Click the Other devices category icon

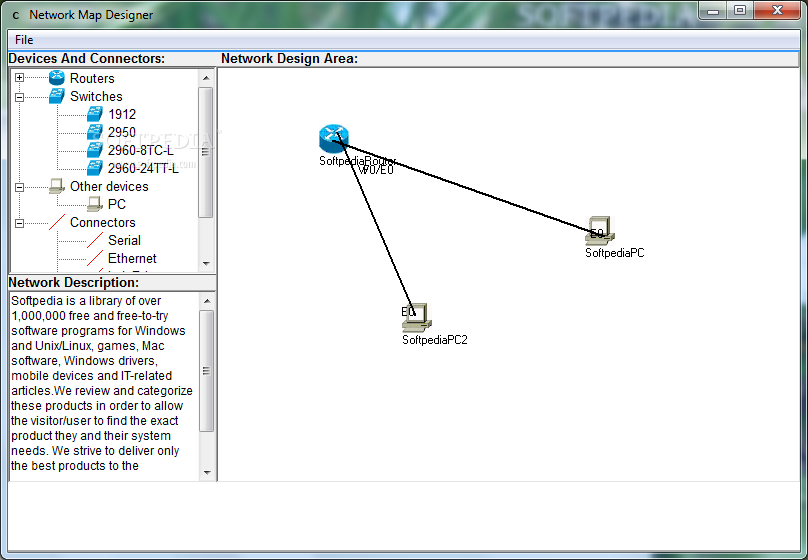click(57, 186)
